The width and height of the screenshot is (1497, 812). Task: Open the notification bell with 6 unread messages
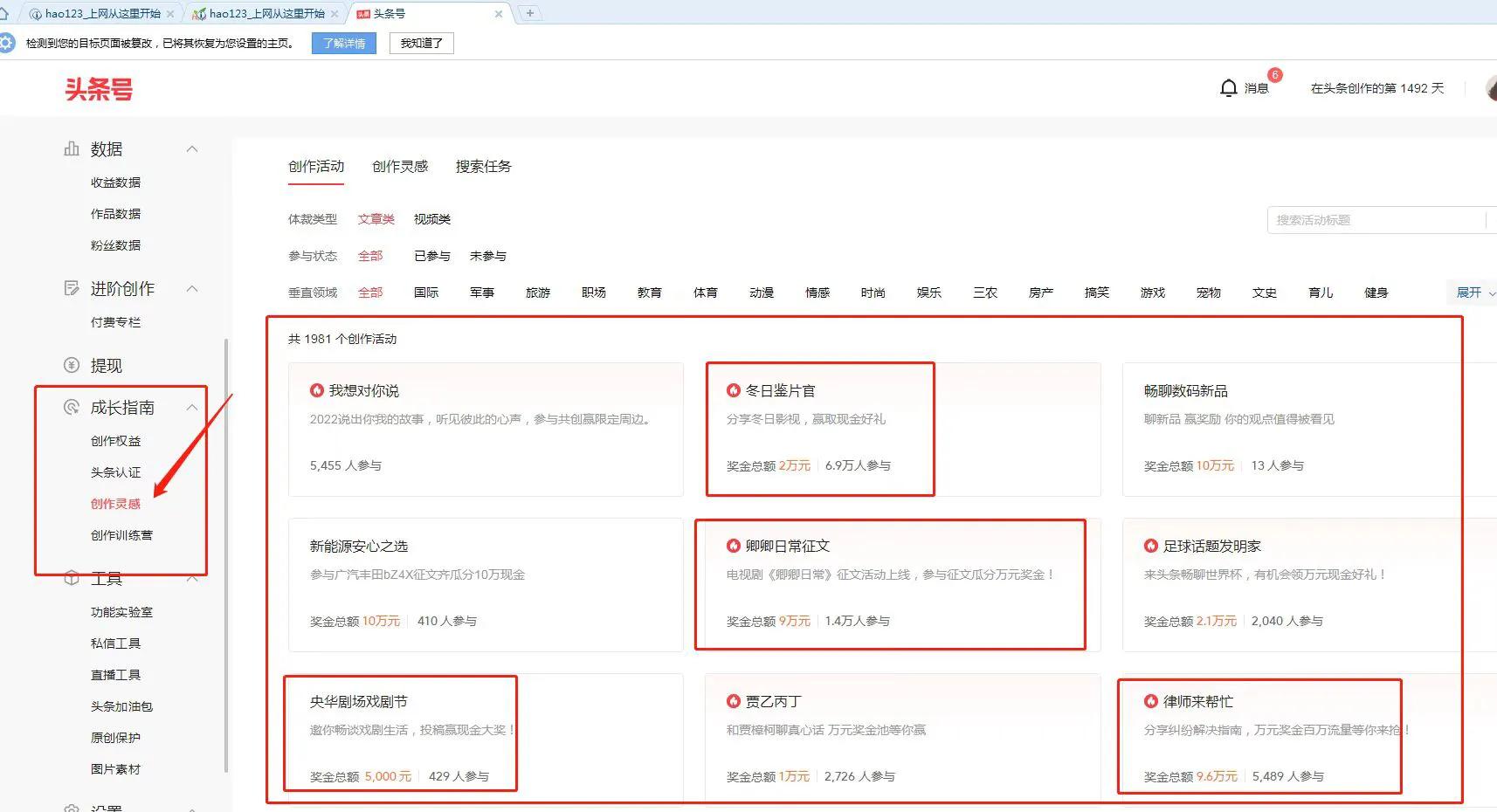tap(1229, 87)
